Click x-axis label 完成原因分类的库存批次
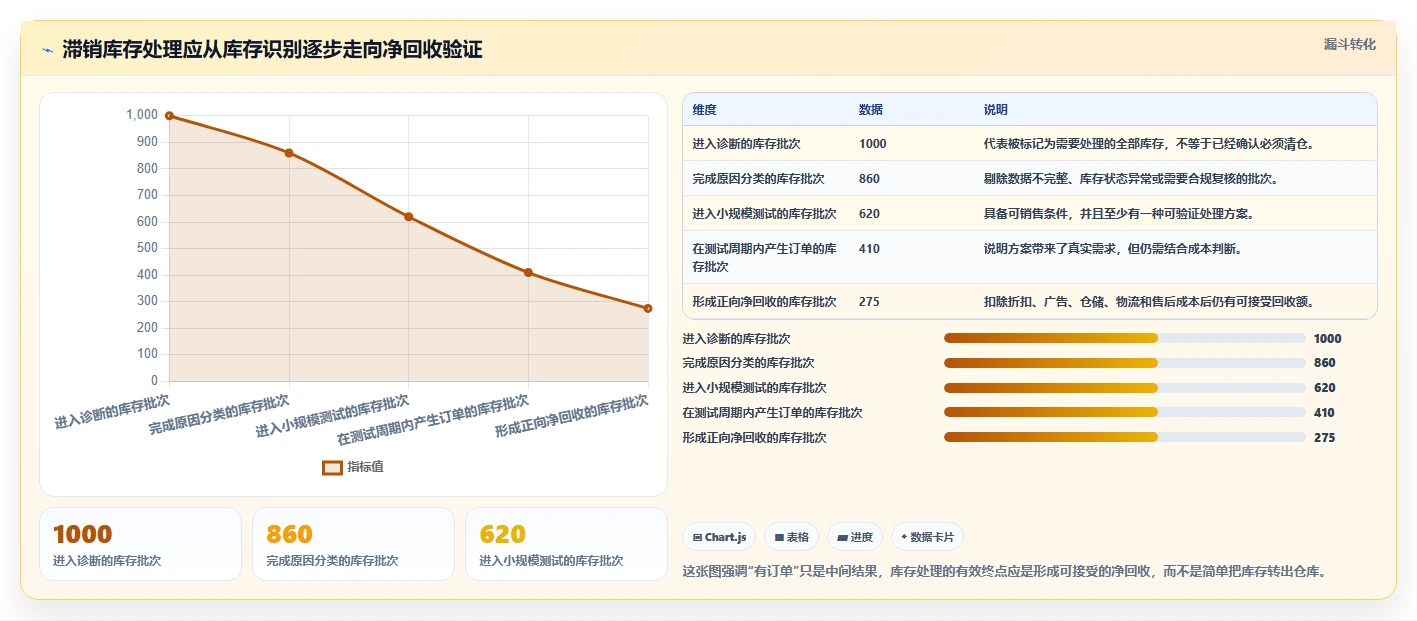 point(219,414)
